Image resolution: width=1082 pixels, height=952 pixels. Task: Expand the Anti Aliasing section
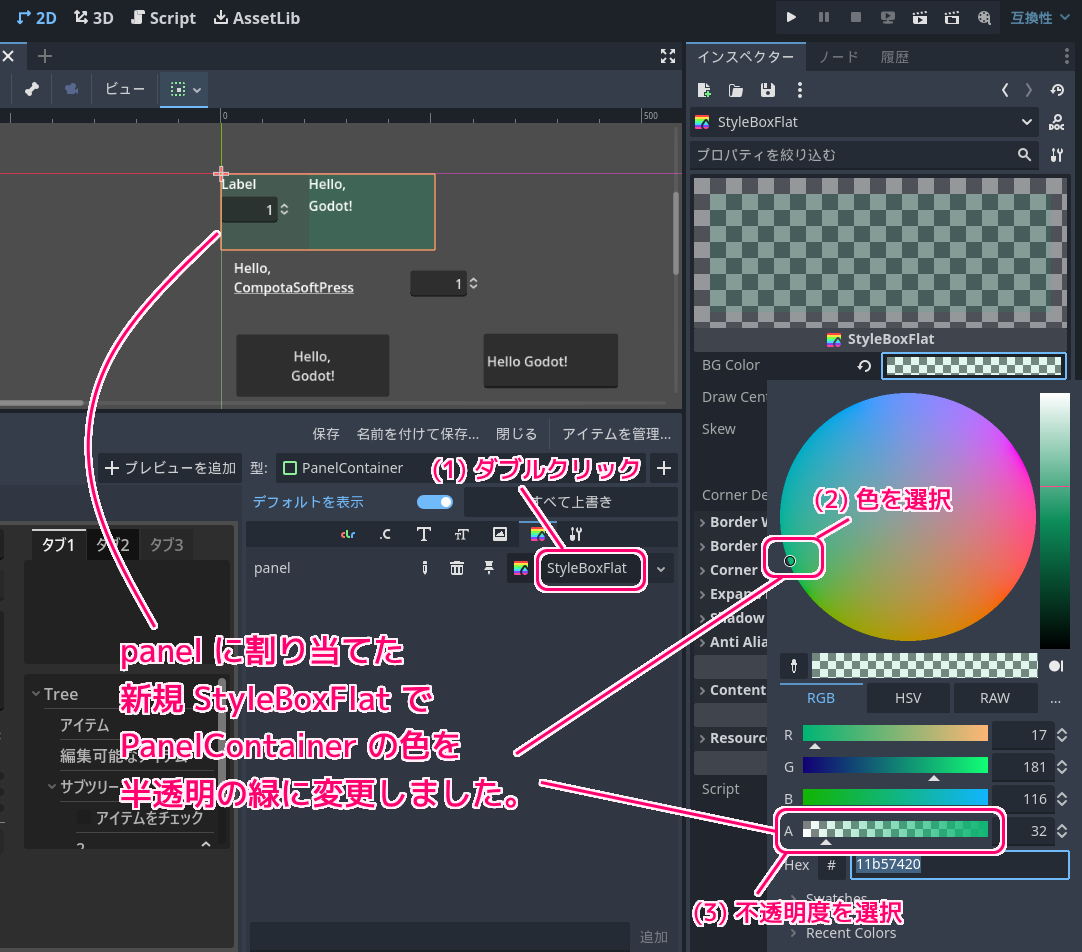735,642
